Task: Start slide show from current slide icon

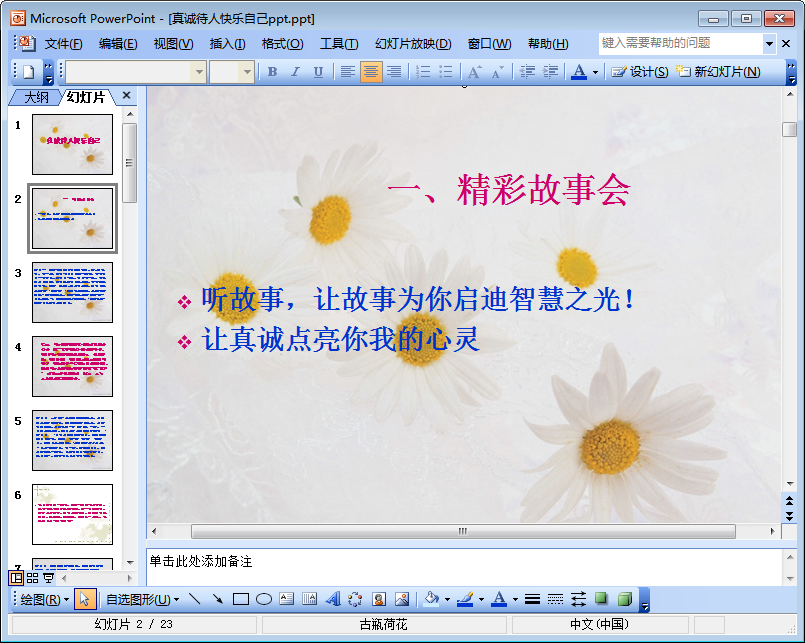Action: click(x=48, y=578)
